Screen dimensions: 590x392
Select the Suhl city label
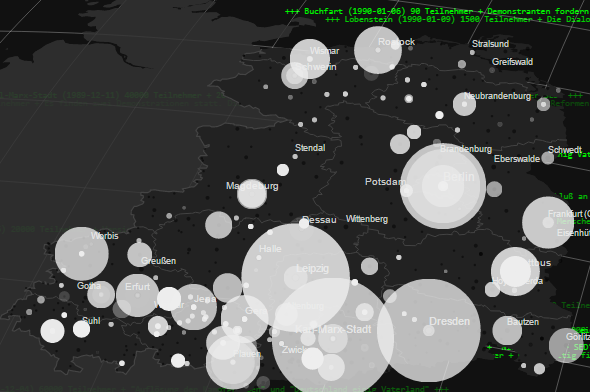tap(91, 321)
